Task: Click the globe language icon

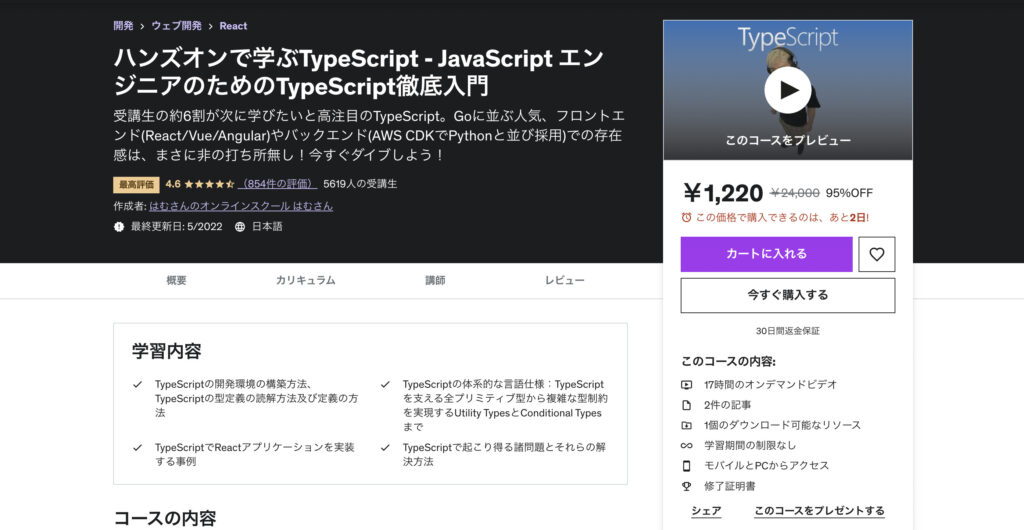Action: click(x=240, y=226)
